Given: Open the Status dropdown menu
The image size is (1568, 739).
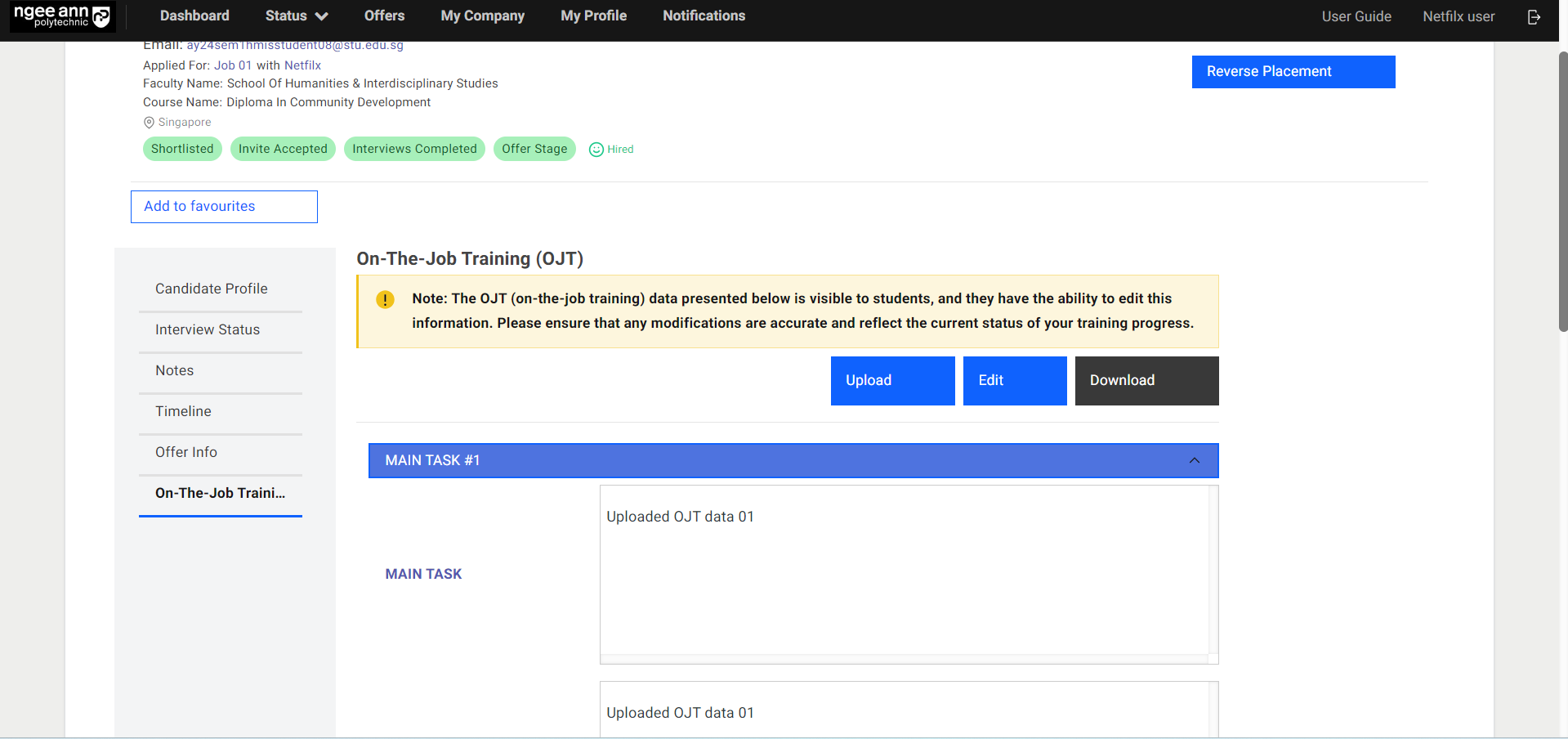Looking at the screenshot, I should point(296,16).
